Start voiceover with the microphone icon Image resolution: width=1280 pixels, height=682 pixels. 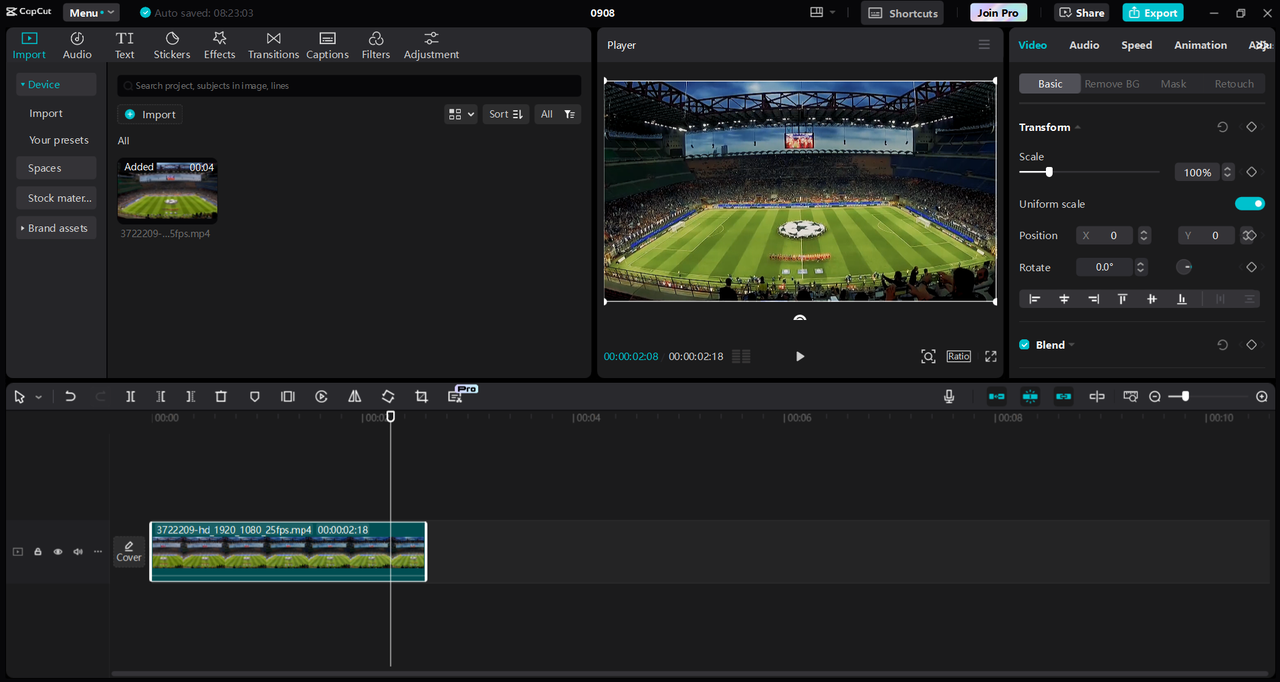pyautogui.click(x=949, y=397)
